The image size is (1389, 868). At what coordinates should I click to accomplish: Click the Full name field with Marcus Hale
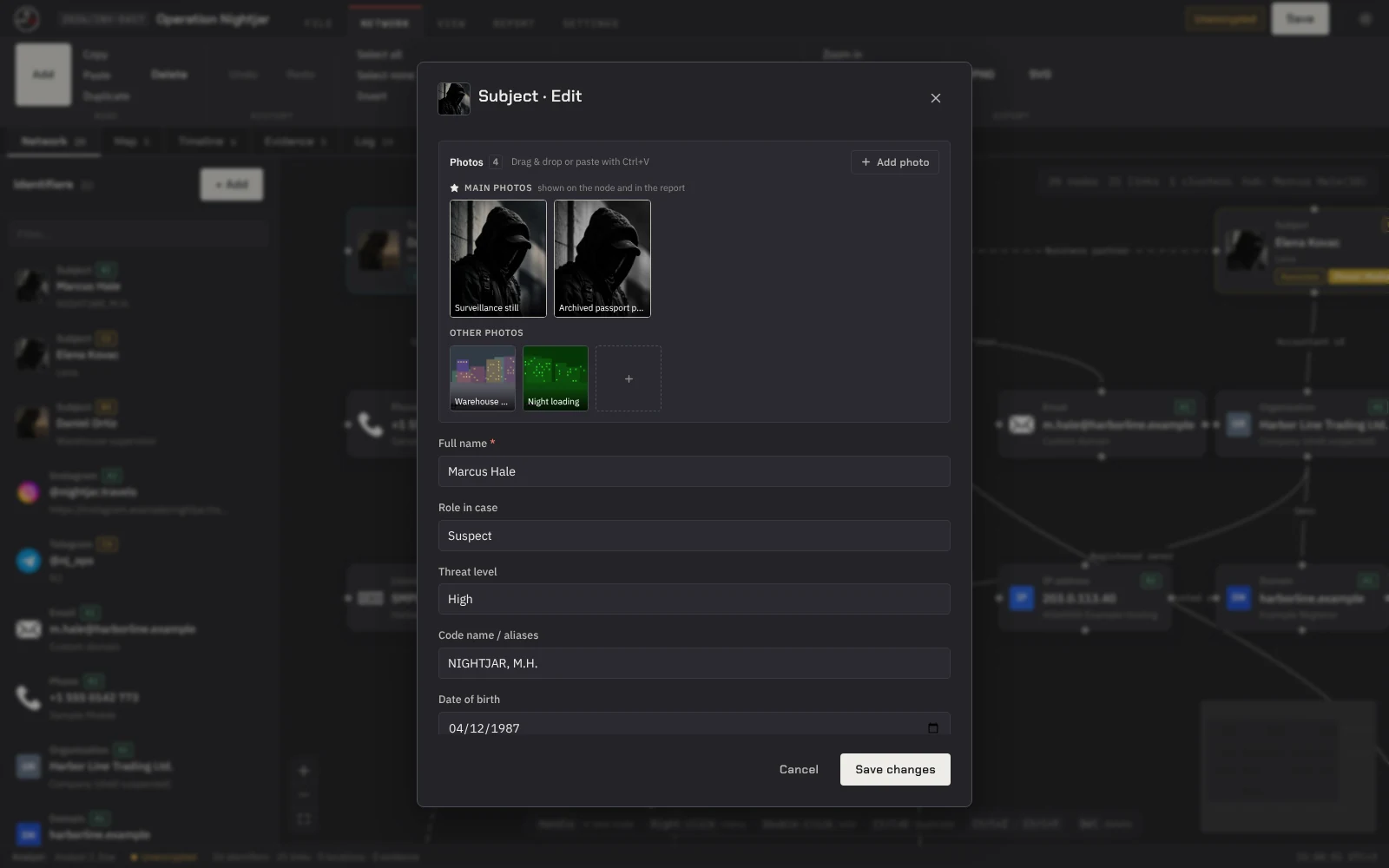[x=694, y=471]
